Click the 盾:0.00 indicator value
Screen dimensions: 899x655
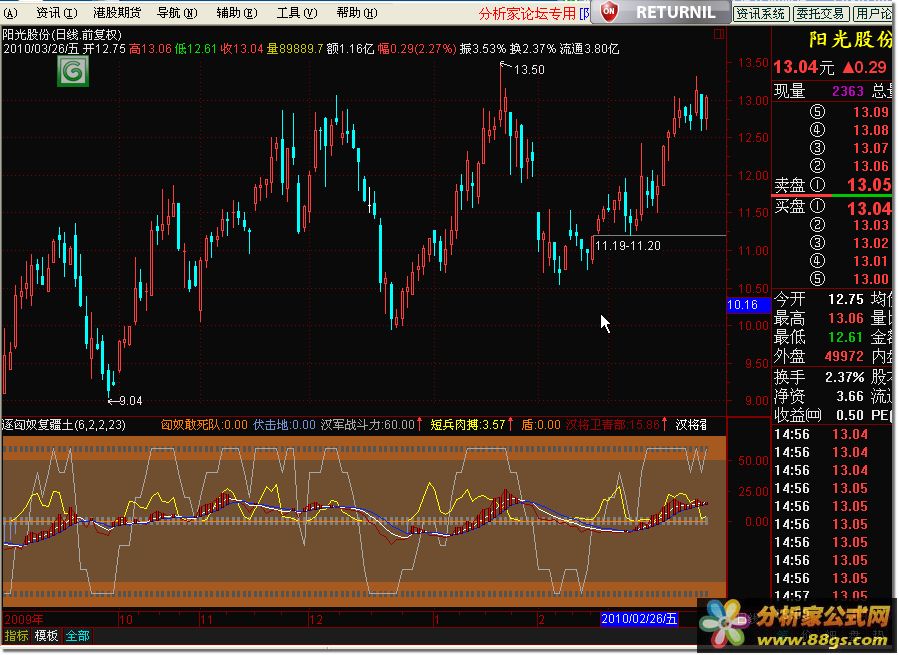click(541, 425)
